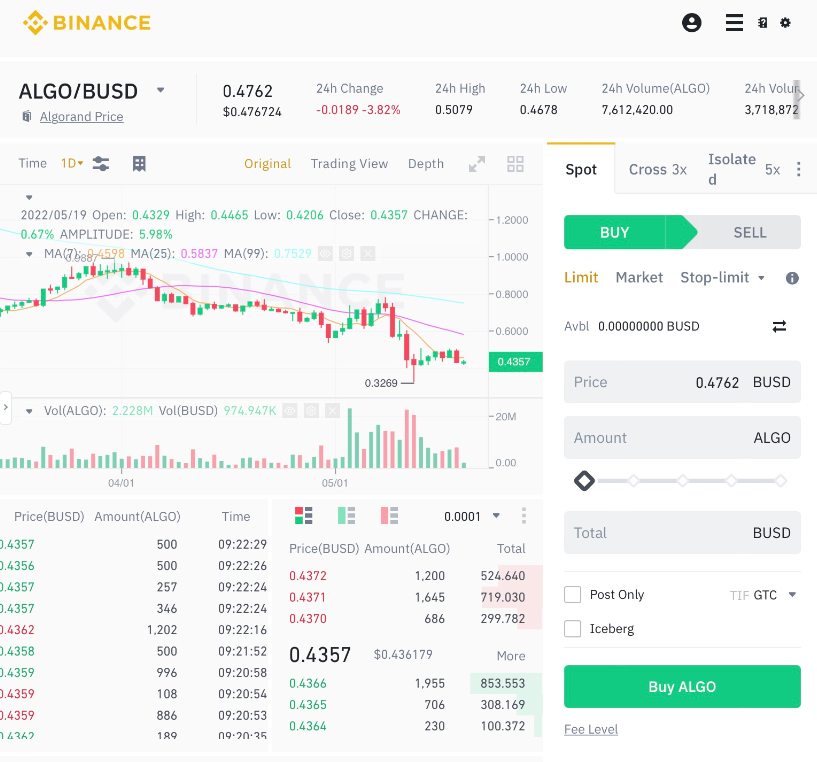Screen dimensions: 817x762
Task: Click the Binance logo
Action: pos(86,23)
